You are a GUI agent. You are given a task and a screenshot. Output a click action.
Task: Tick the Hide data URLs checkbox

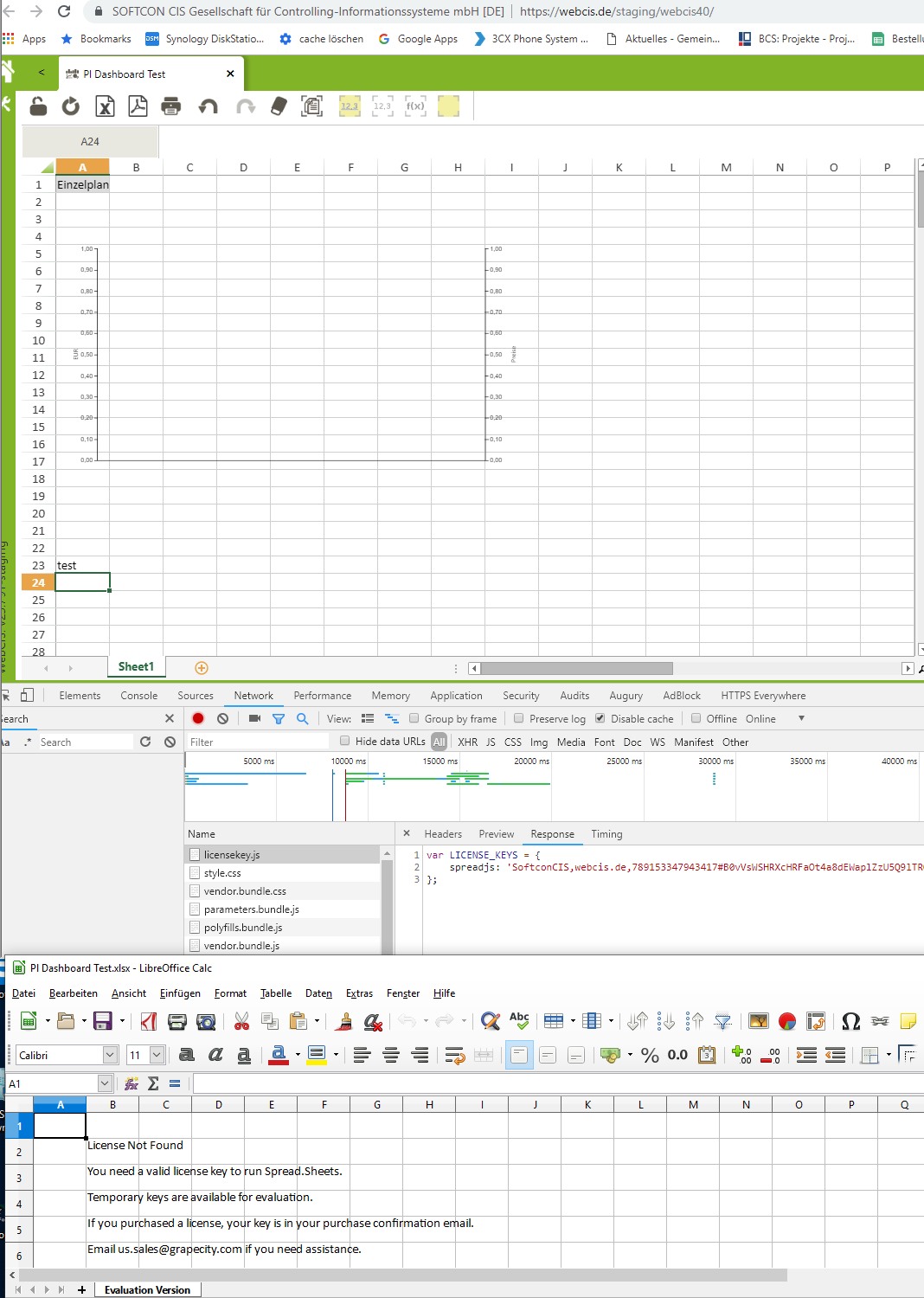click(x=345, y=741)
